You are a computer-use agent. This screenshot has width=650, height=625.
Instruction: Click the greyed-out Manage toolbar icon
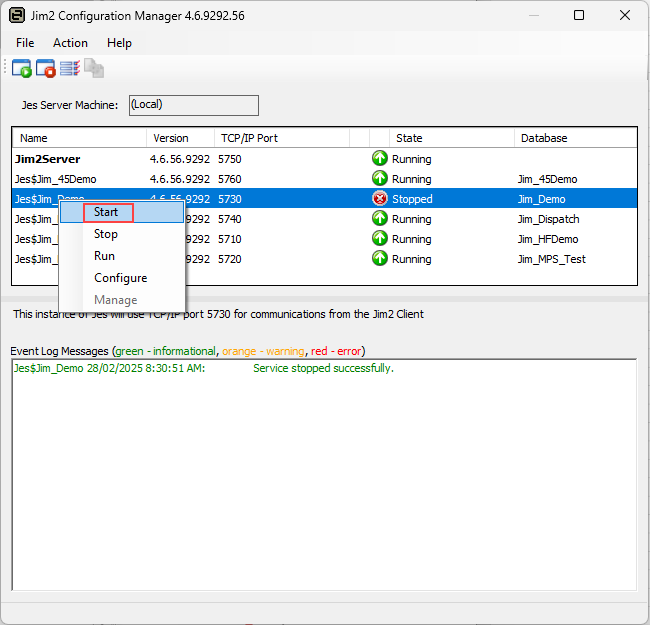pyautogui.click(x=94, y=69)
